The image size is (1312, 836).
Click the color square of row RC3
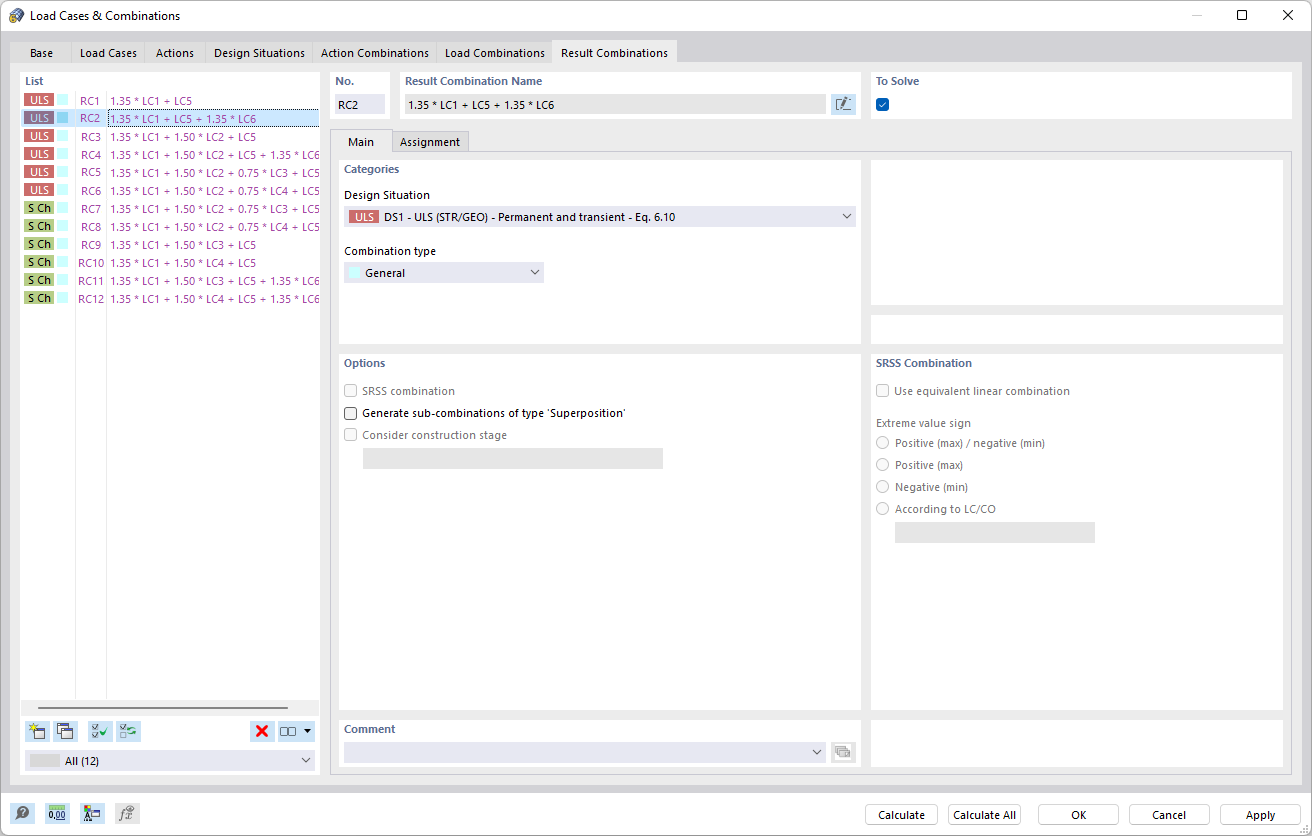tap(63, 136)
